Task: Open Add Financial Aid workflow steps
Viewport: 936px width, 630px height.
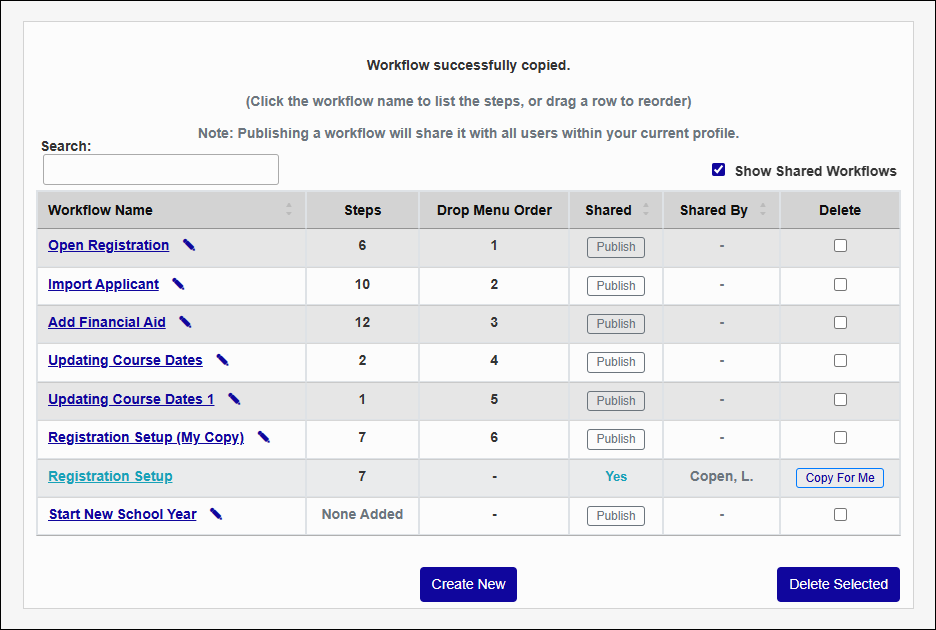Action: pyautogui.click(x=107, y=322)
